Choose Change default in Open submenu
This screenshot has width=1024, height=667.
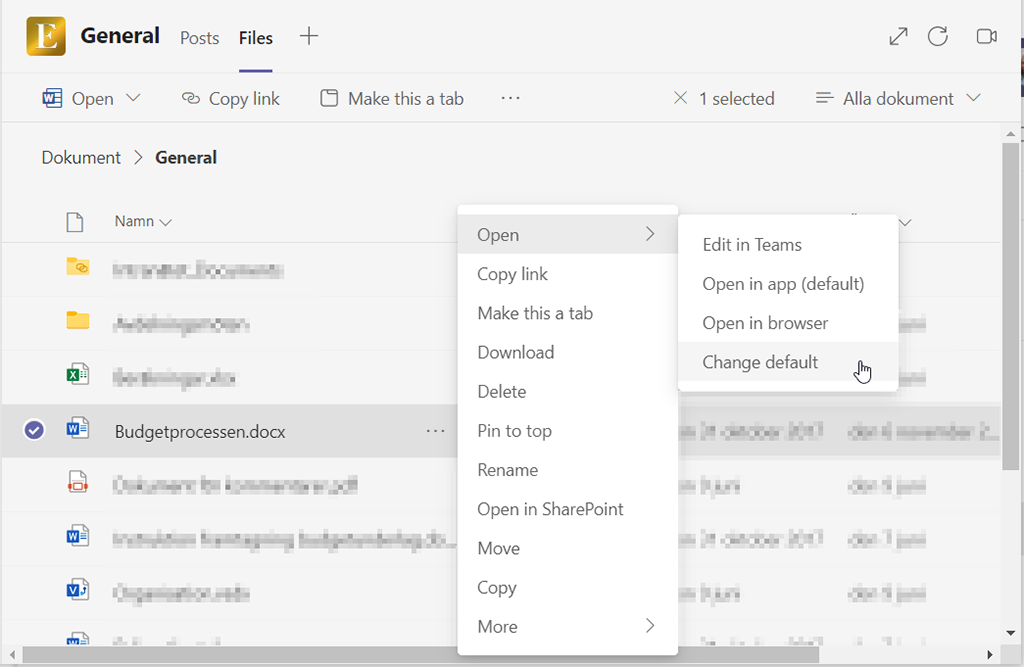point(760,362)
